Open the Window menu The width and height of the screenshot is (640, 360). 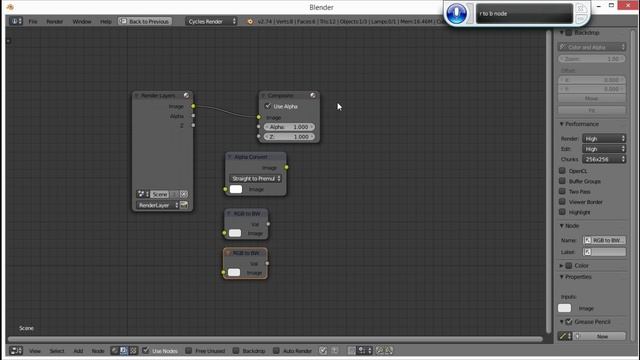[82, 21]
